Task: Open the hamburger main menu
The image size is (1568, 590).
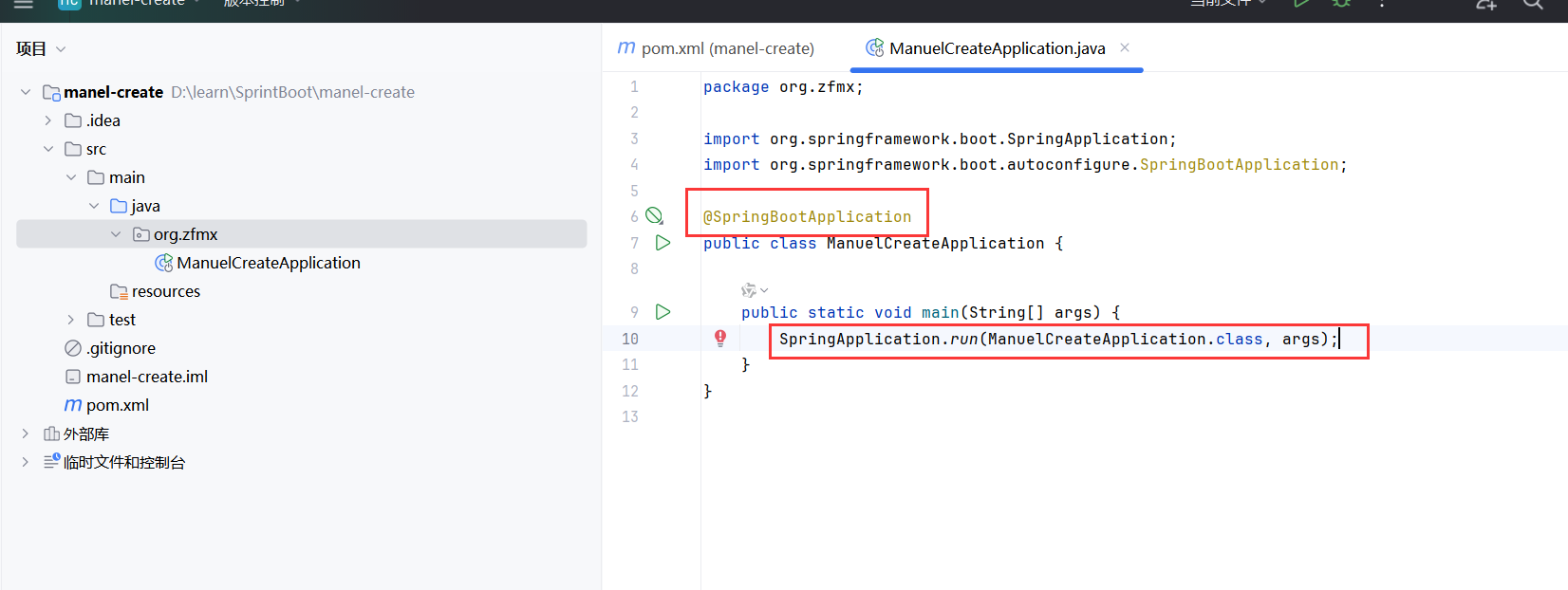Action: 24,4
